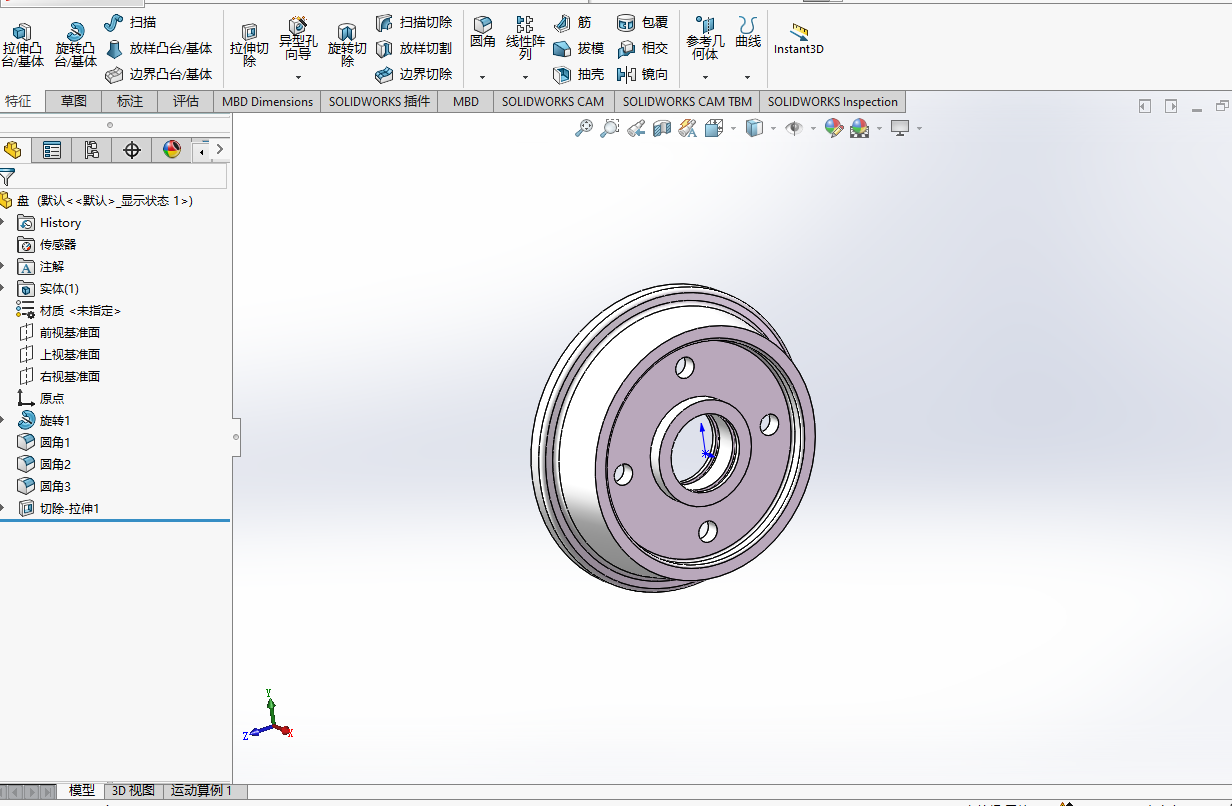Click the Apply Scene icon
The width and height of the screenshot is (1232, 806).
860,128
